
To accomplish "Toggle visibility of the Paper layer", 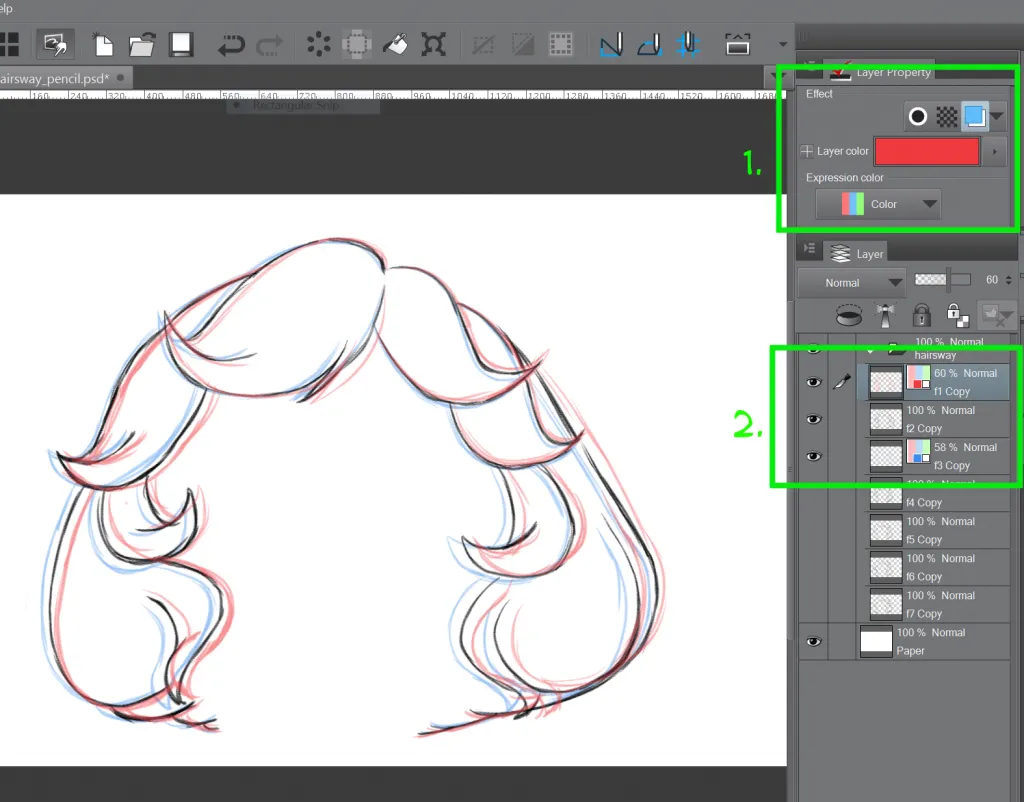I will (x=813, y=641).
